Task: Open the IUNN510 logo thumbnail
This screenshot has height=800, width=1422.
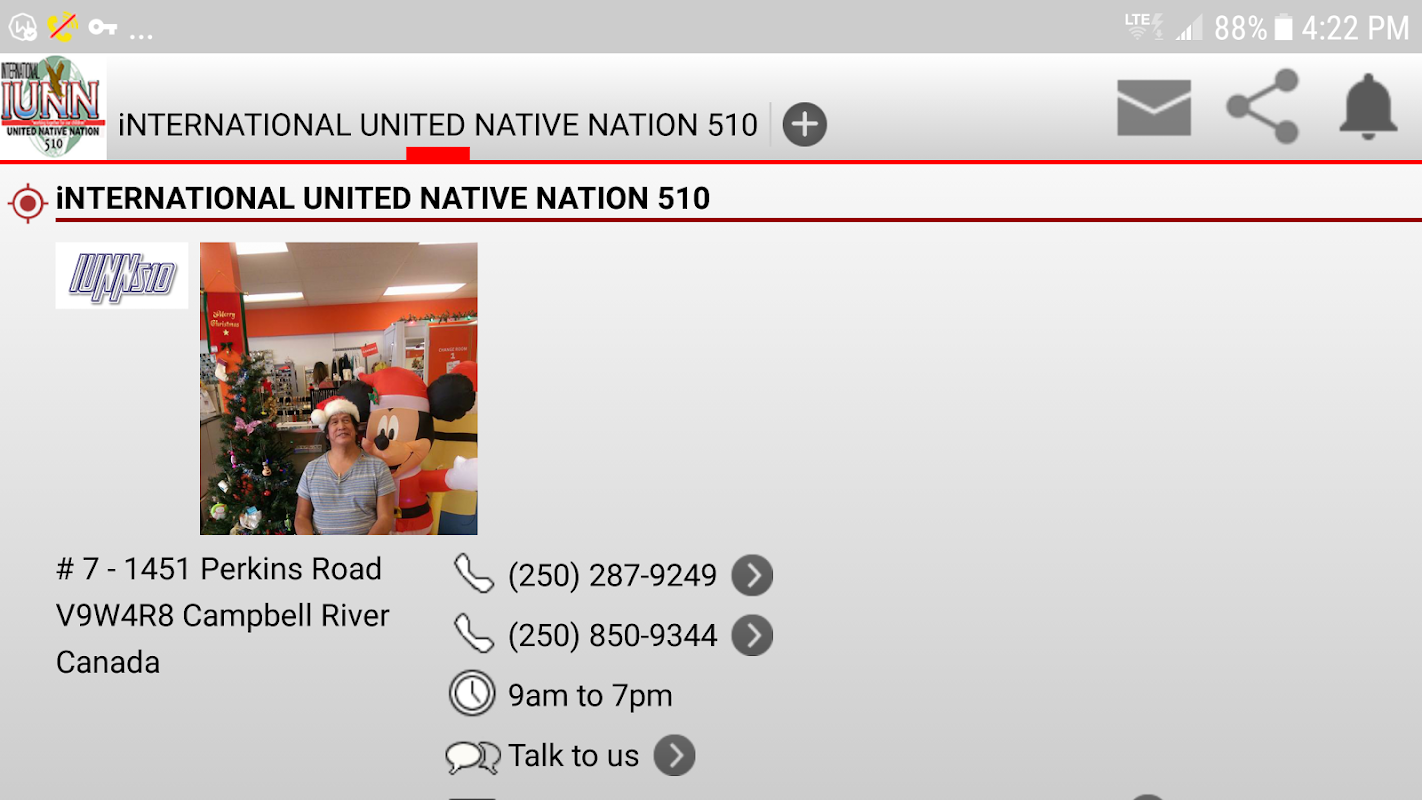Action: click(x=122, y=275)
